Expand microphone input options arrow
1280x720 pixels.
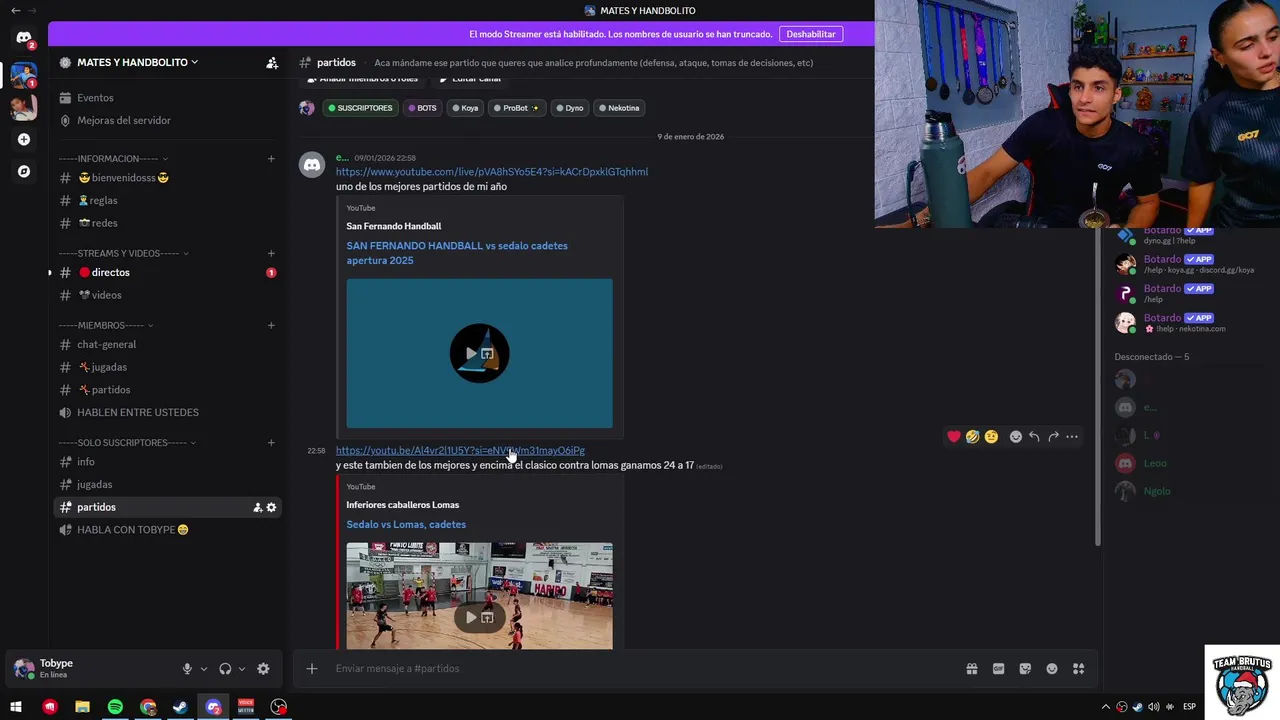click(x=204, y=669)
